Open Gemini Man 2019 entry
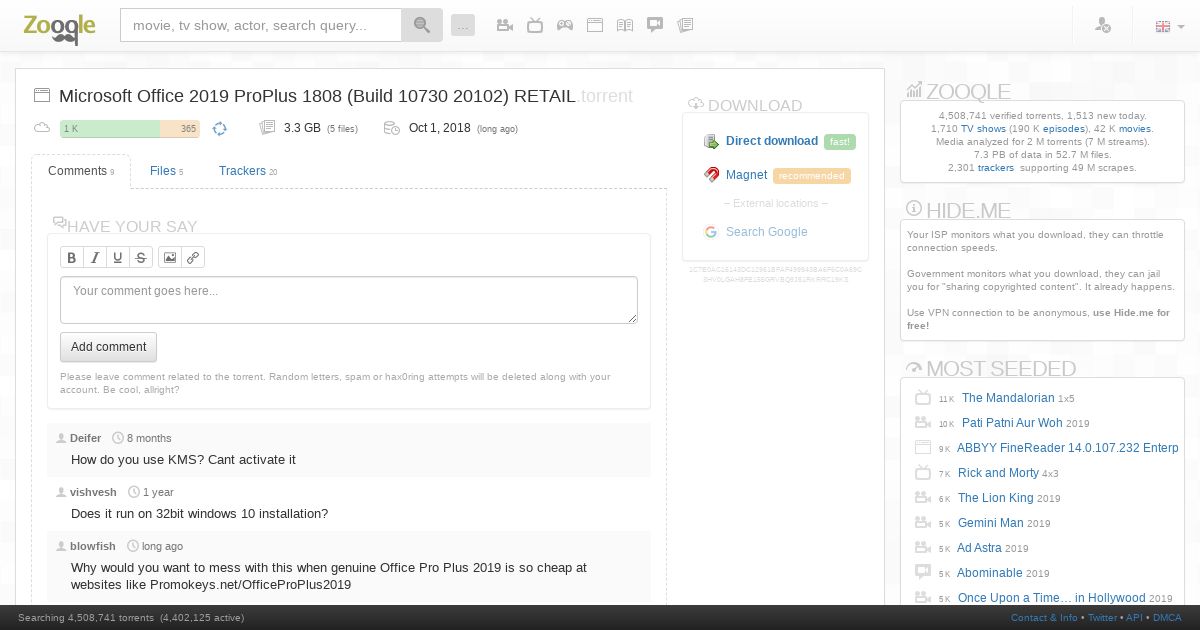Image resolution: width=1200 pixels, height=630 pixels. click(991, 523)
